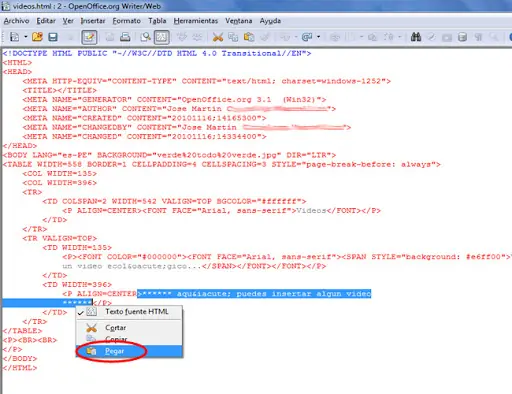Click the Redo toolbar icon
The image size is (512, 394).
pyautogui.click(x=306, y=37)
